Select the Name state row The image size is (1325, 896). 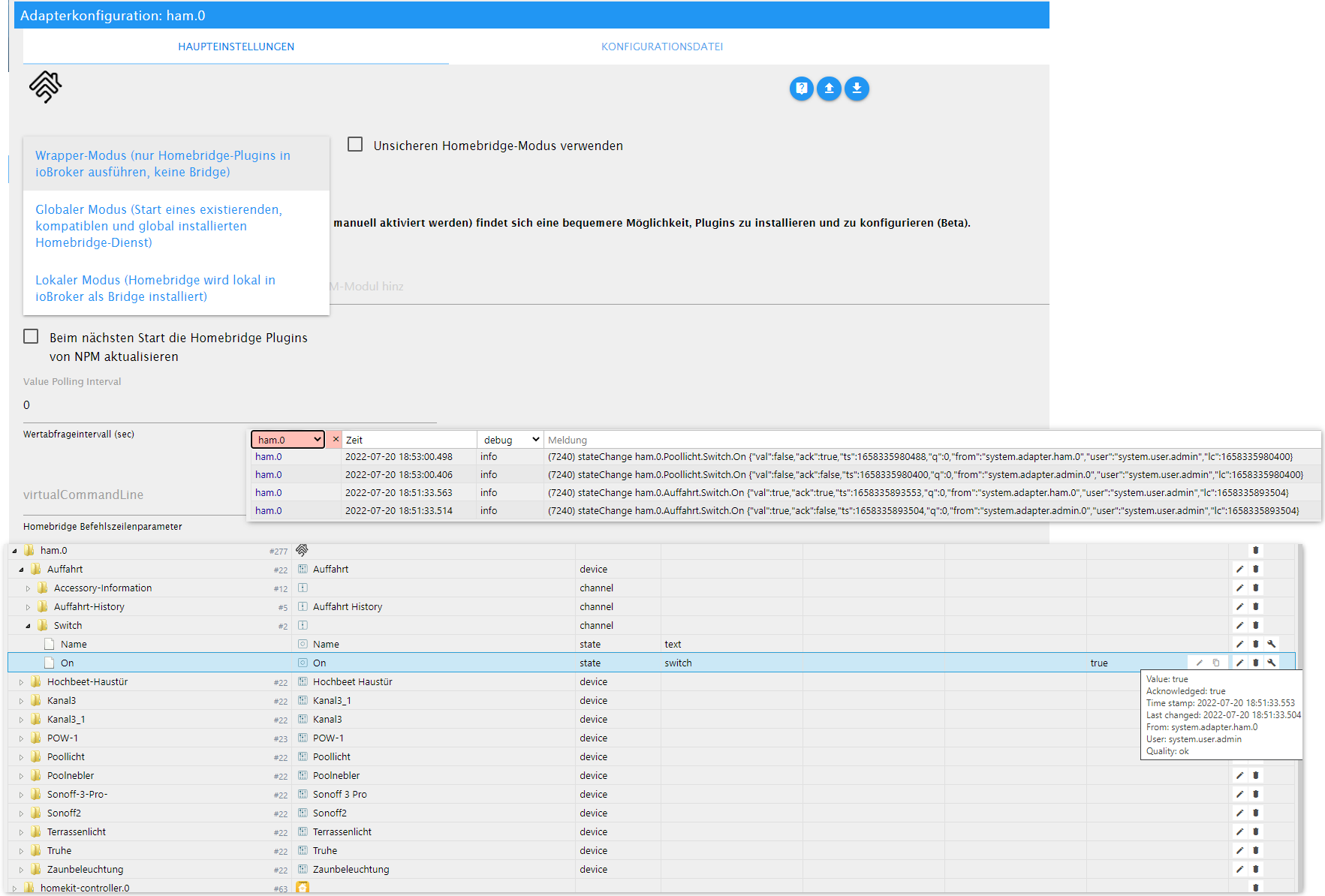click(652, 645)
